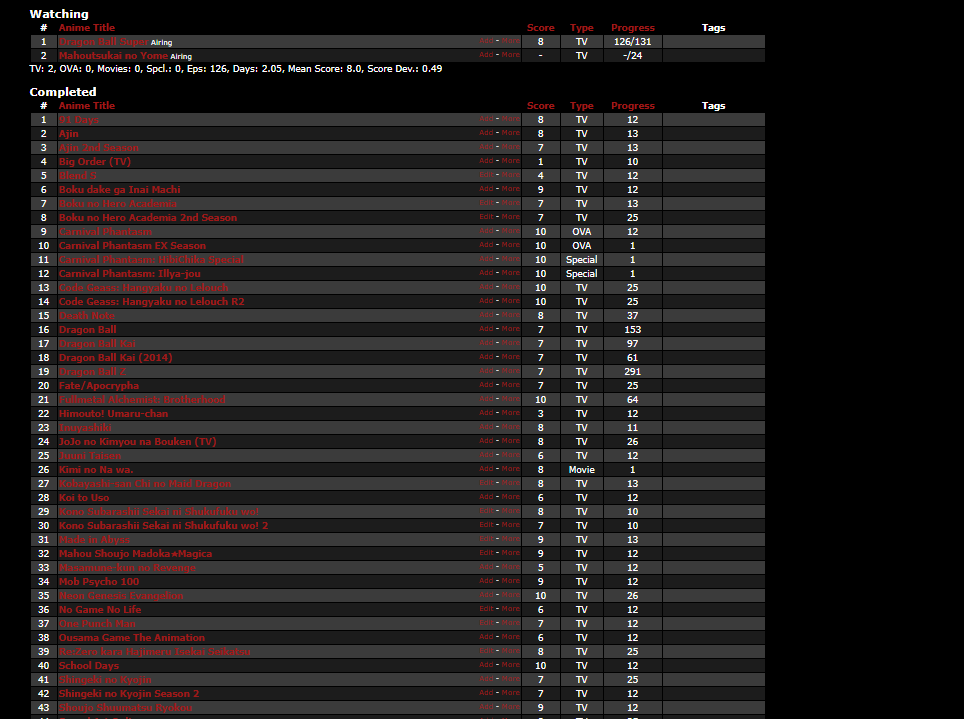Image resolution: width=964 pixels, height=719 pixels.
Task: Select the Watching statistics summary line
Action: 235,69
